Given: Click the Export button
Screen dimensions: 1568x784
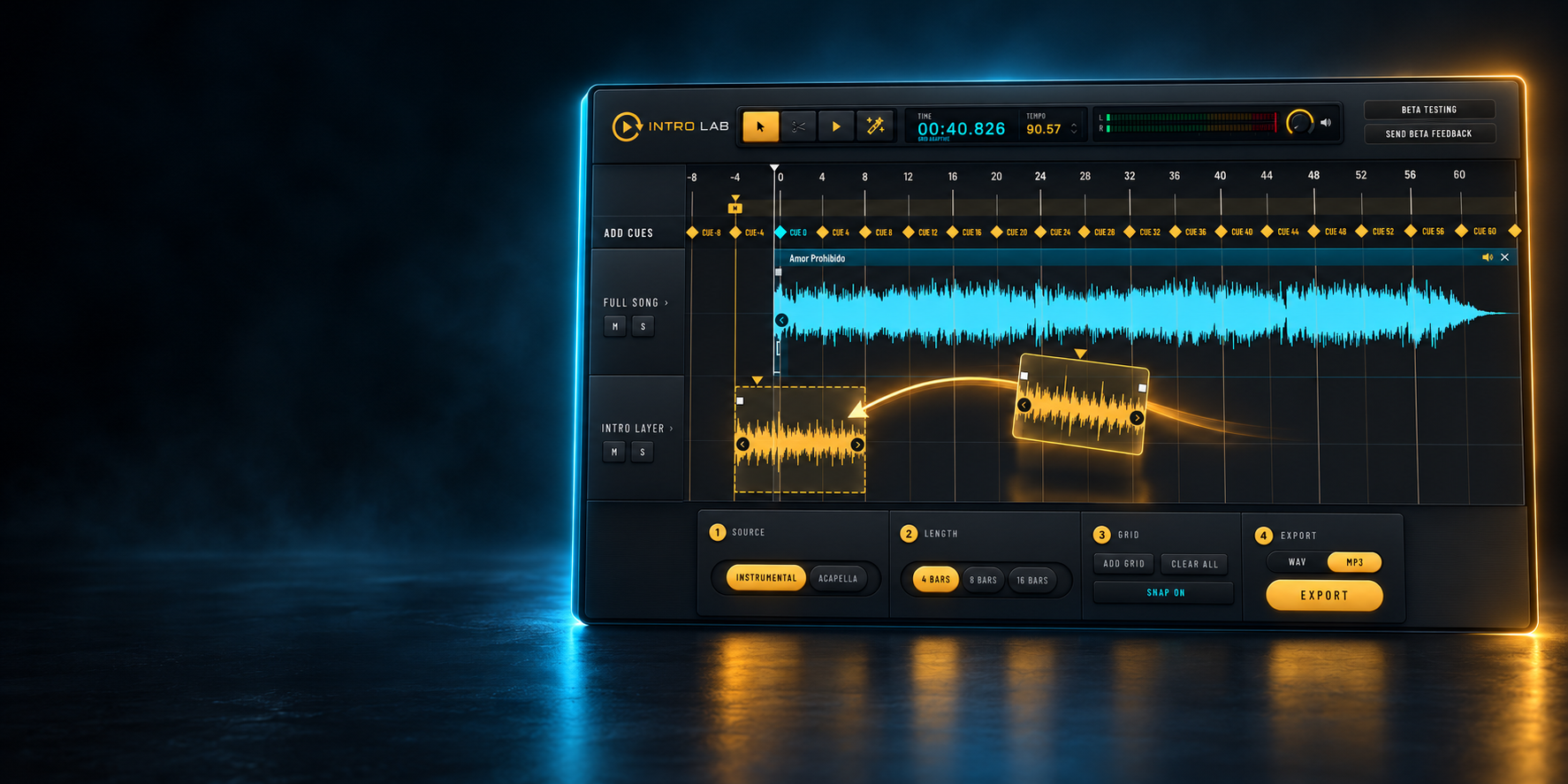Looking at the screenshot, I should coord(1324,595).
